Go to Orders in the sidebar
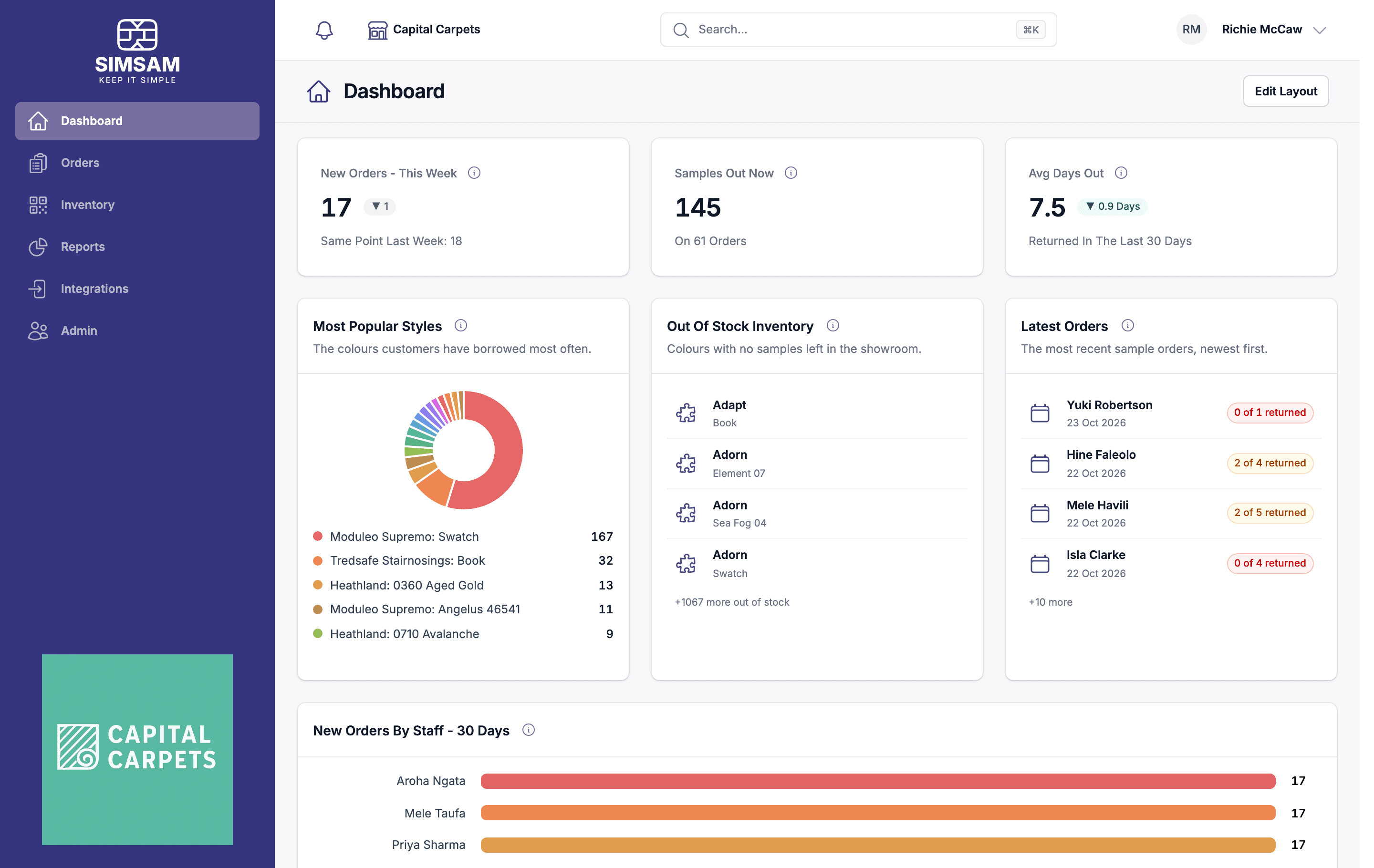The width and height of the screenshot is (1374, 868). (137, 163)
